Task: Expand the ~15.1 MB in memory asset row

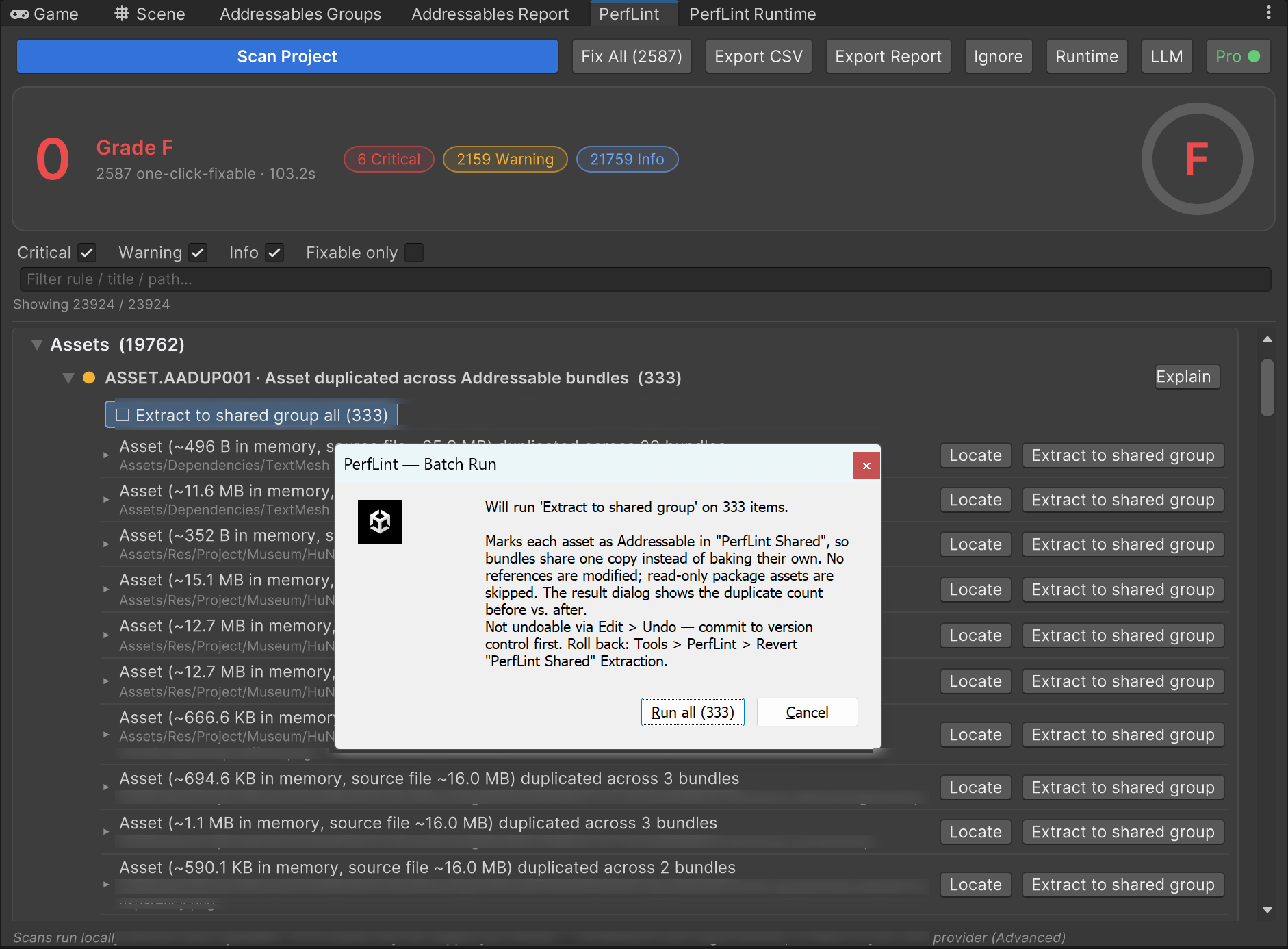Action: (106, 589)
